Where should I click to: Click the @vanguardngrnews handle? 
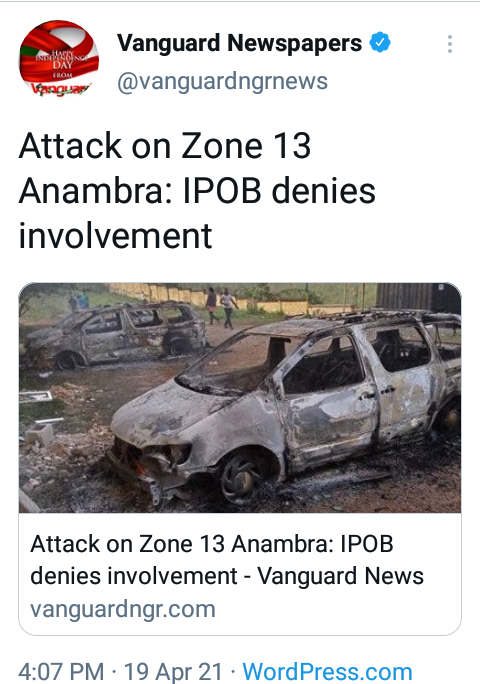coord(223,81)
